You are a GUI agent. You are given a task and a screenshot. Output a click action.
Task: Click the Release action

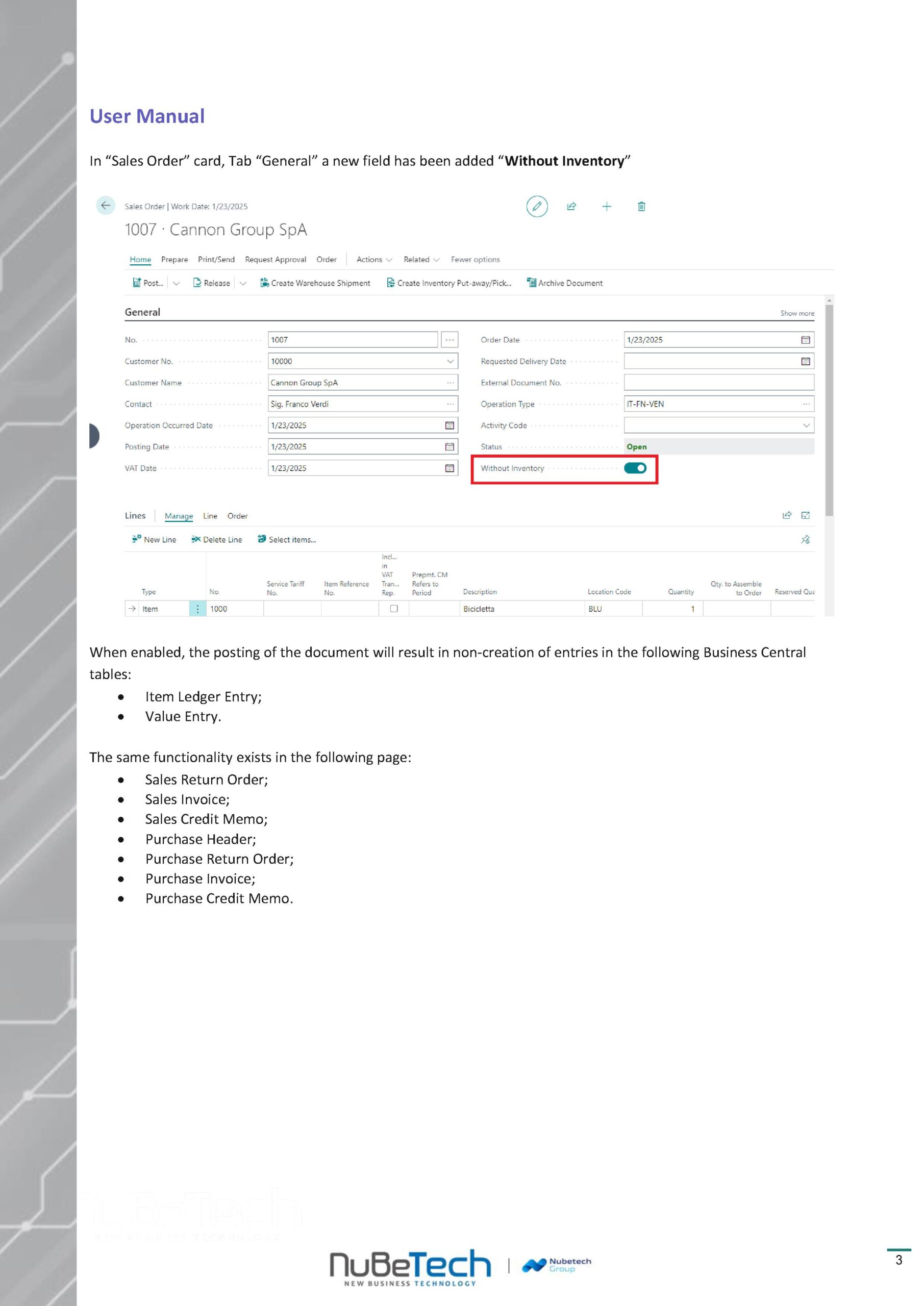[x=212, y=283]
